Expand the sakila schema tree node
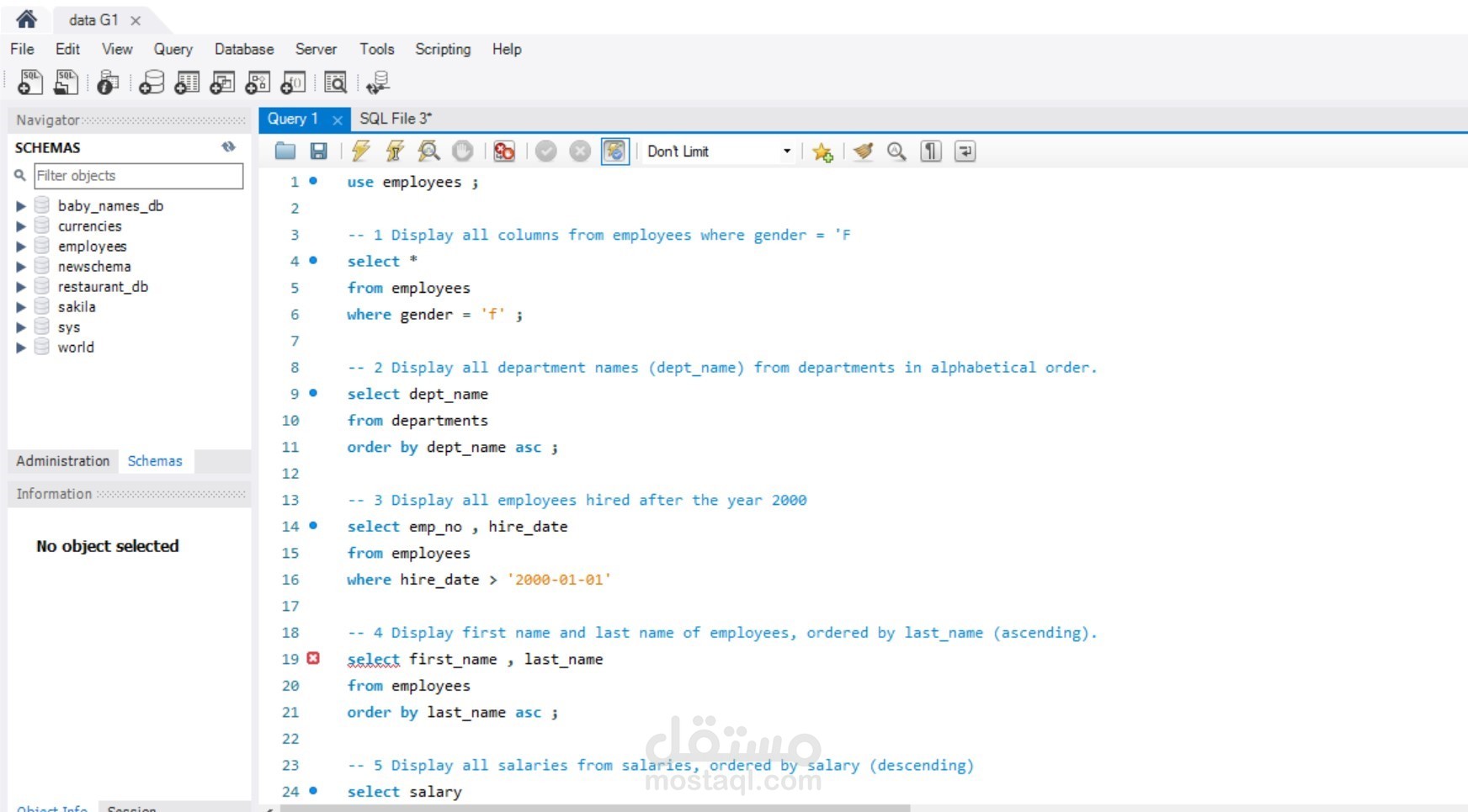 [x=21, y=306]
